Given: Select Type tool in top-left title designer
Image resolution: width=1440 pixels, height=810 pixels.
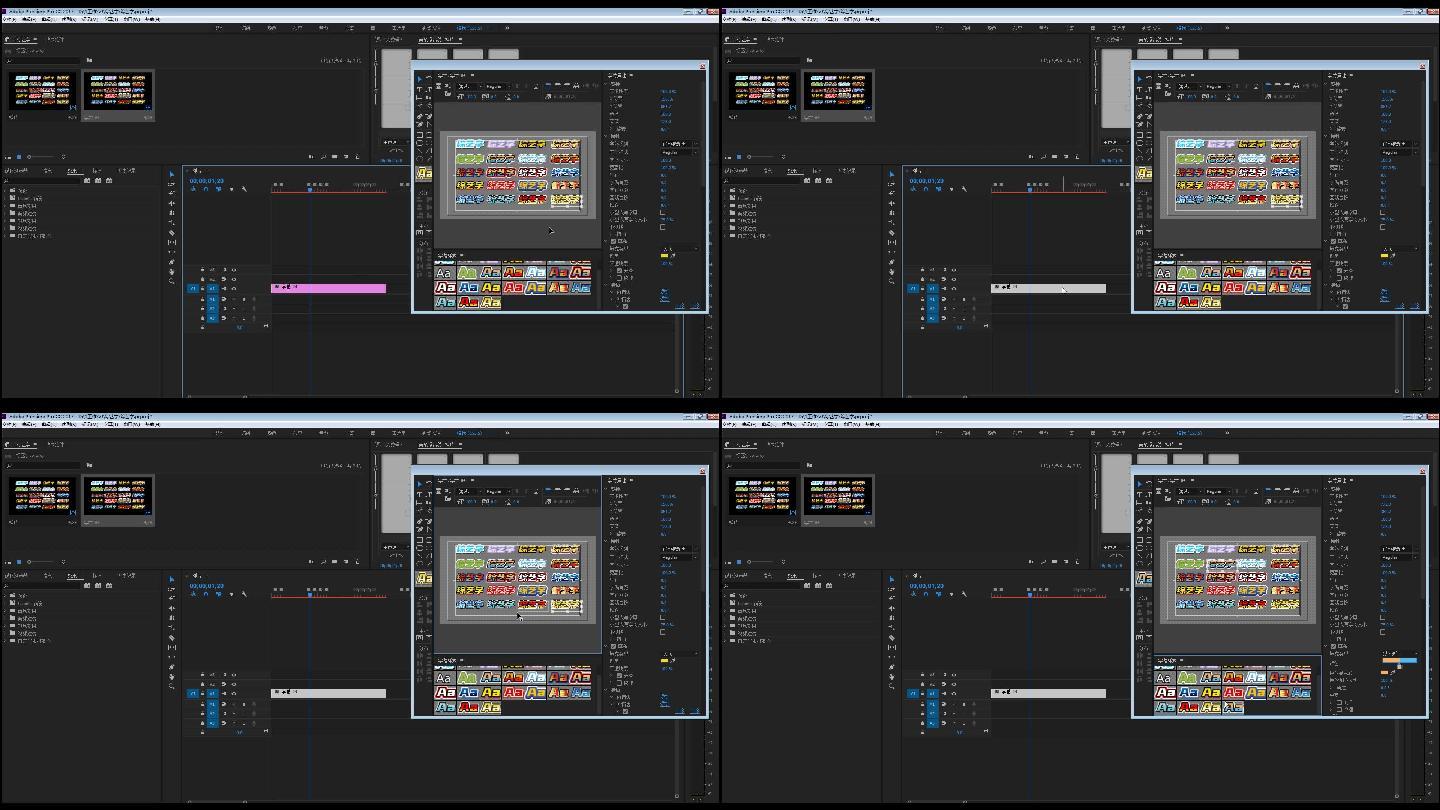Looking at the screenshot, I should pos(419,90).
